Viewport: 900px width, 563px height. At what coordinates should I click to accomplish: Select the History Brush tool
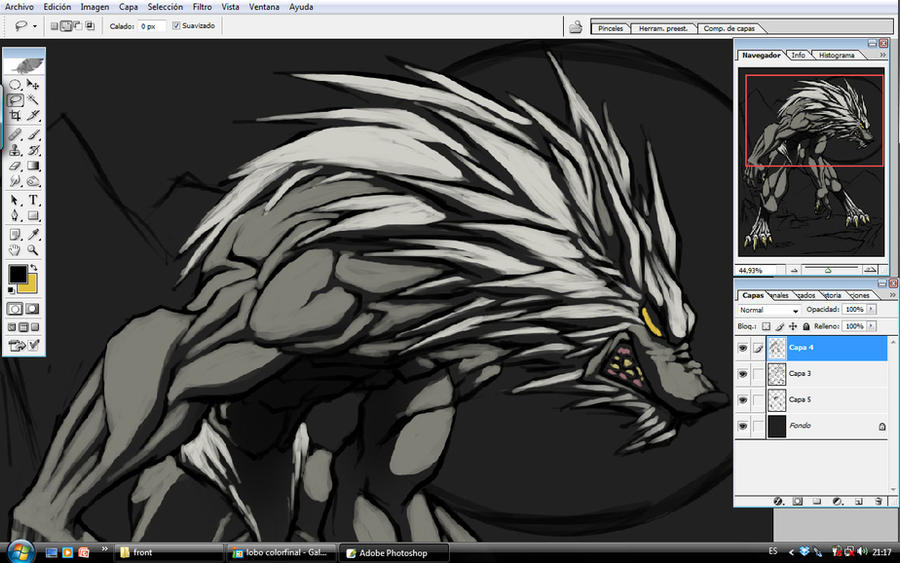pyautogui.click(x=33, y=150)
